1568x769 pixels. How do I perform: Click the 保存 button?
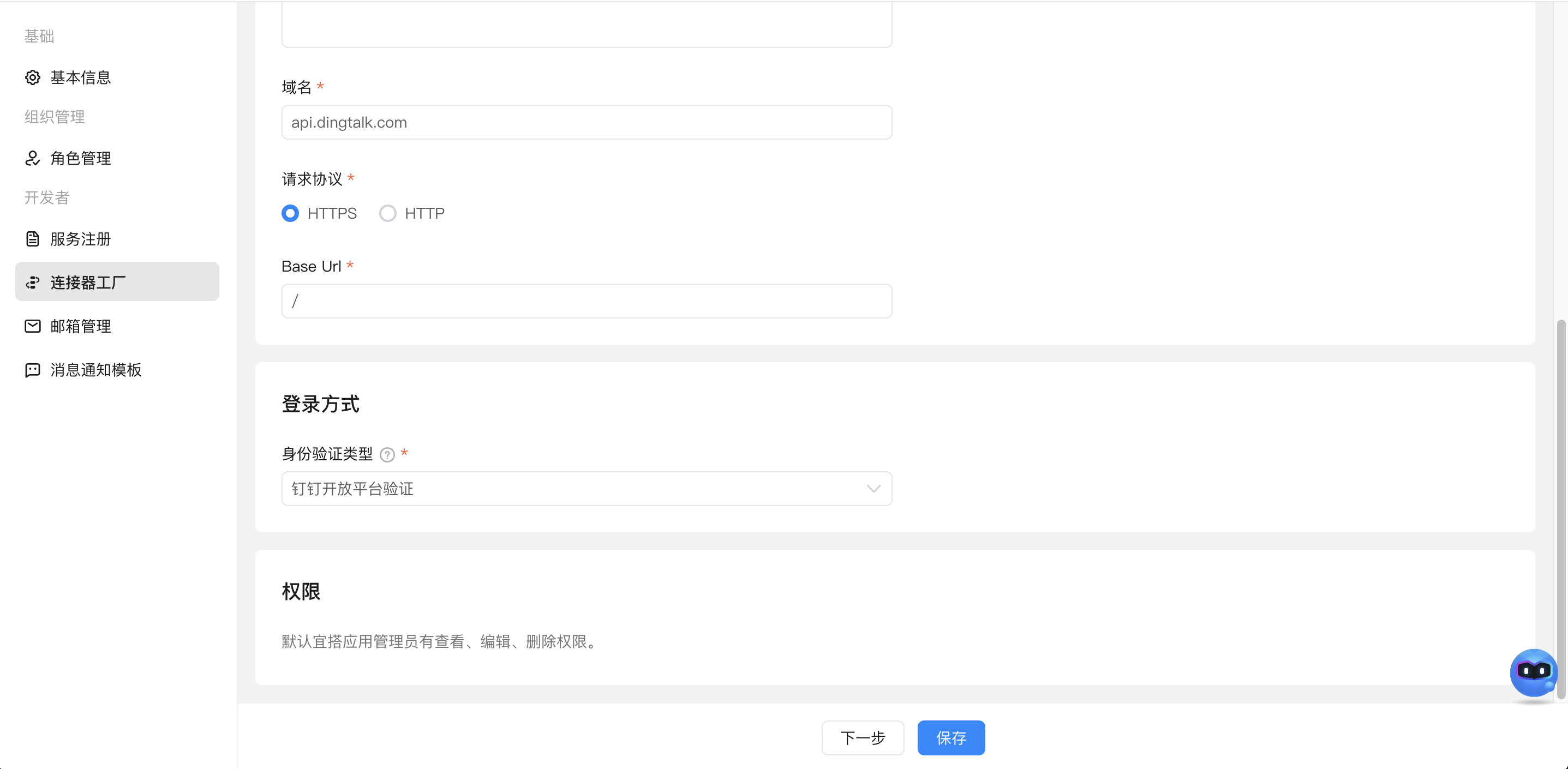pos(951,738)
